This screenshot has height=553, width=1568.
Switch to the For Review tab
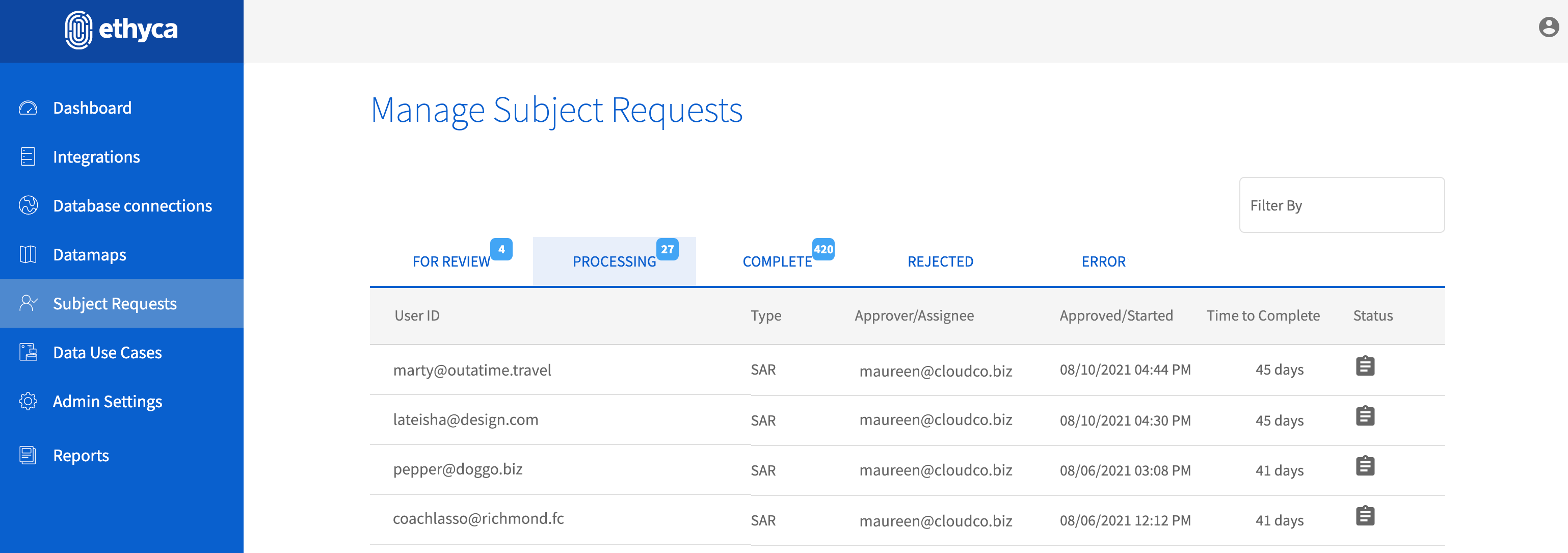click(451, 262)
